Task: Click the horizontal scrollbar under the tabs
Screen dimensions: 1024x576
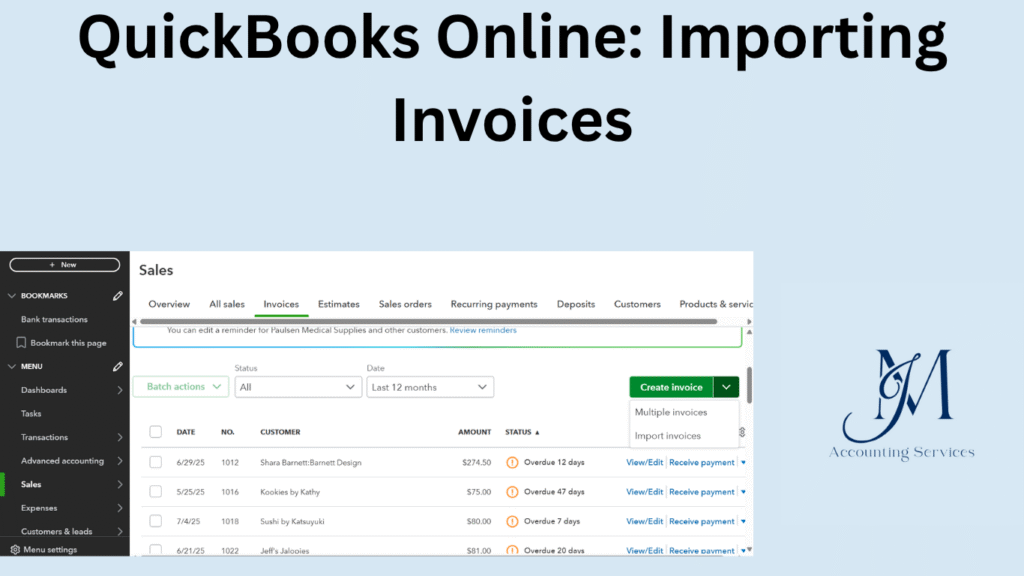Action: pos(428,321)
